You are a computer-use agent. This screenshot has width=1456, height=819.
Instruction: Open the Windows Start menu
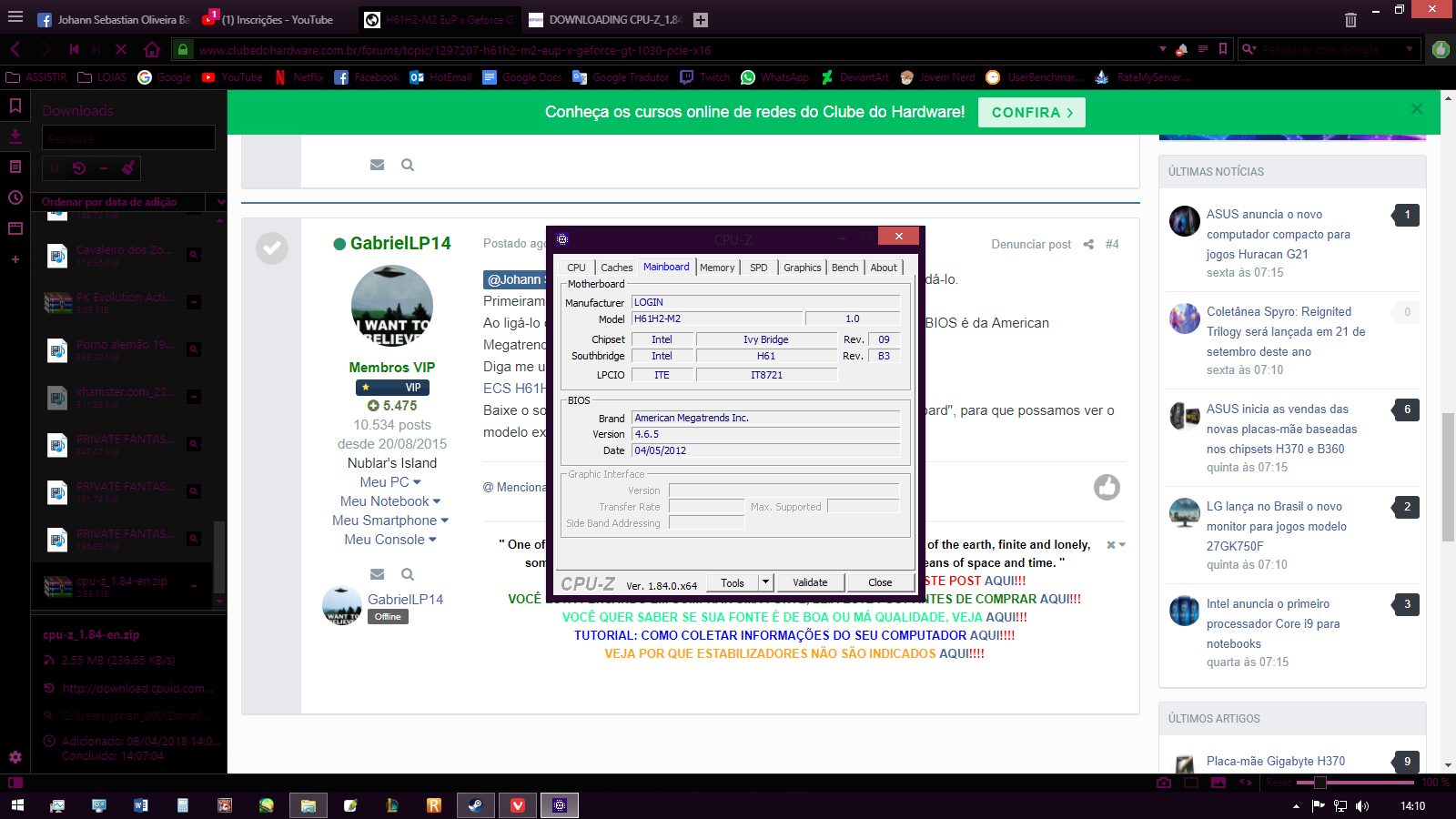point(17,805)
